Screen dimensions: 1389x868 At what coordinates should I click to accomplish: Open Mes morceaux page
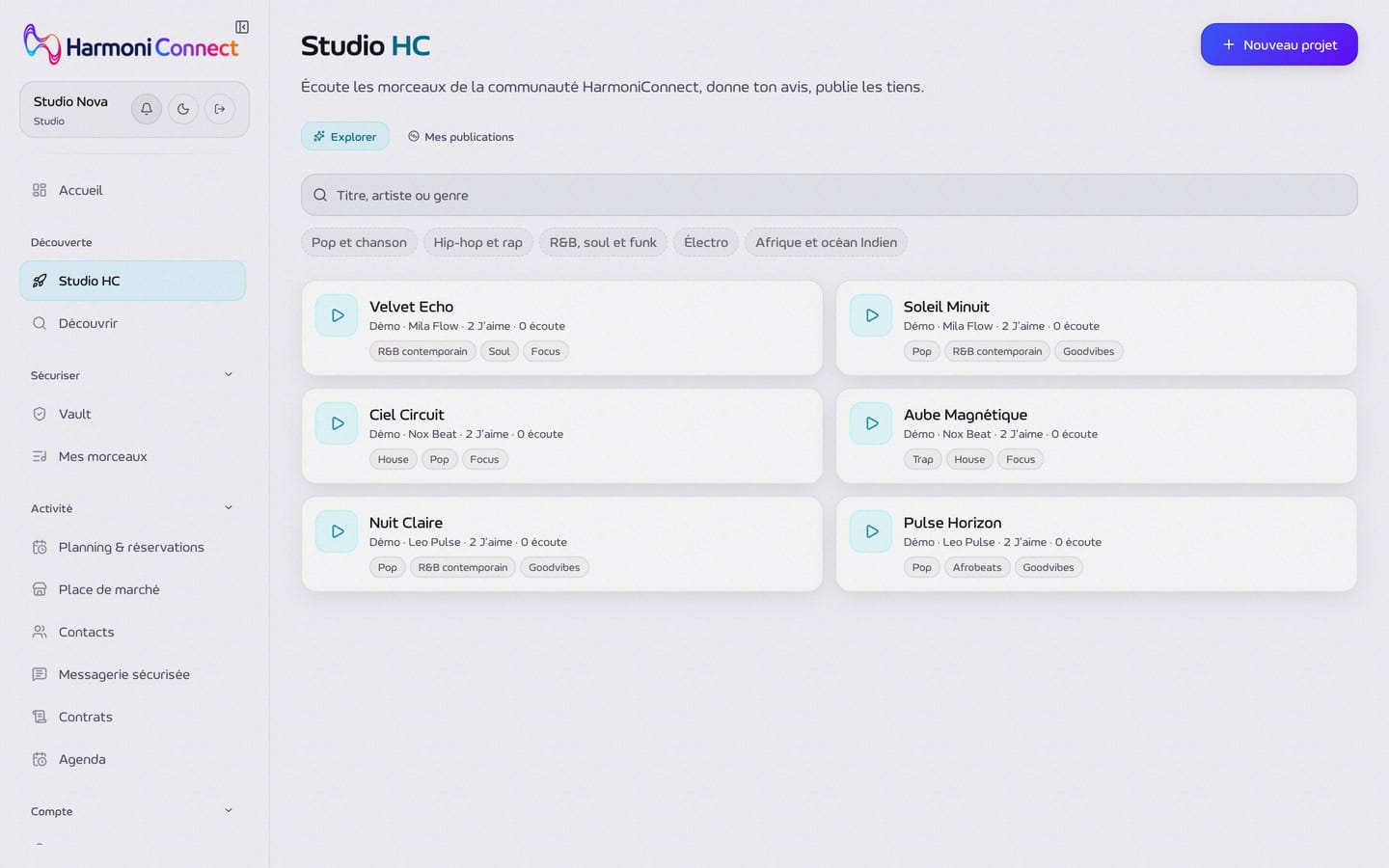132,456
